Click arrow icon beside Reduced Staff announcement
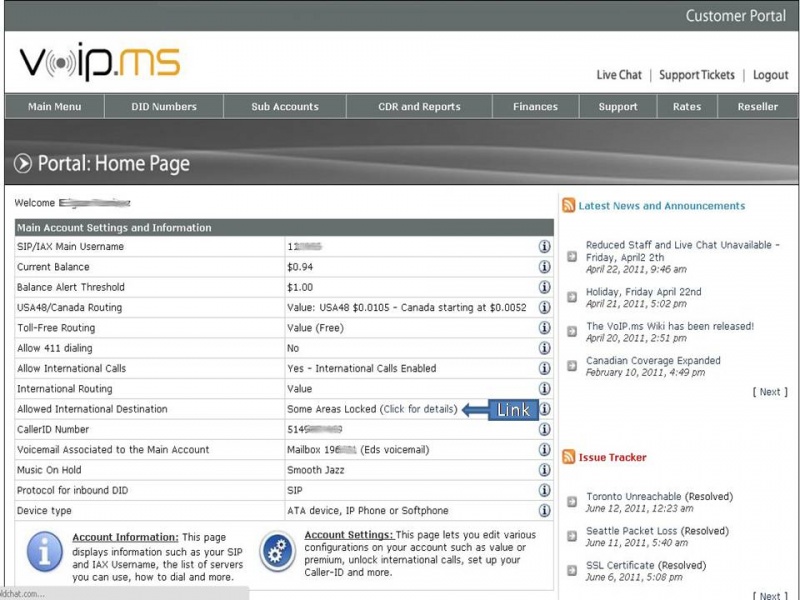 [x=572, y=256]
